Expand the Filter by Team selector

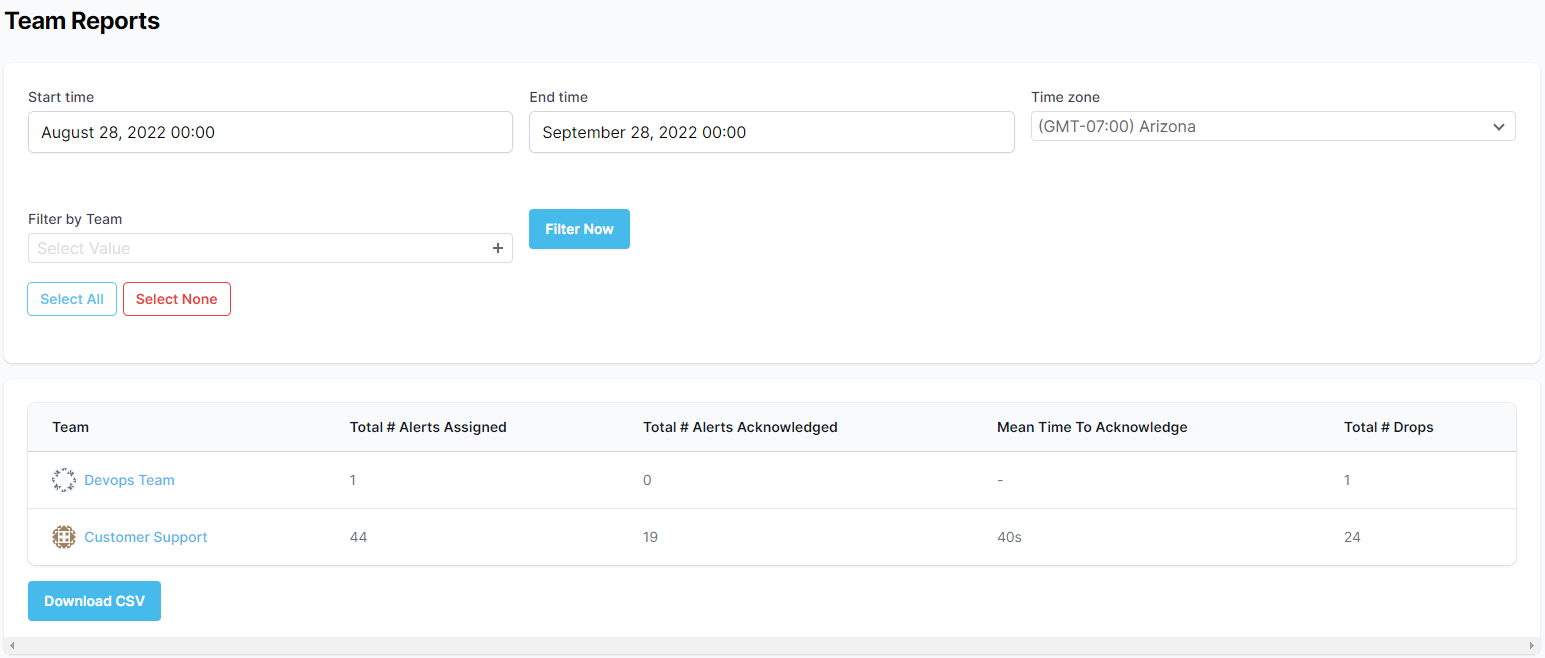[260, 248]
